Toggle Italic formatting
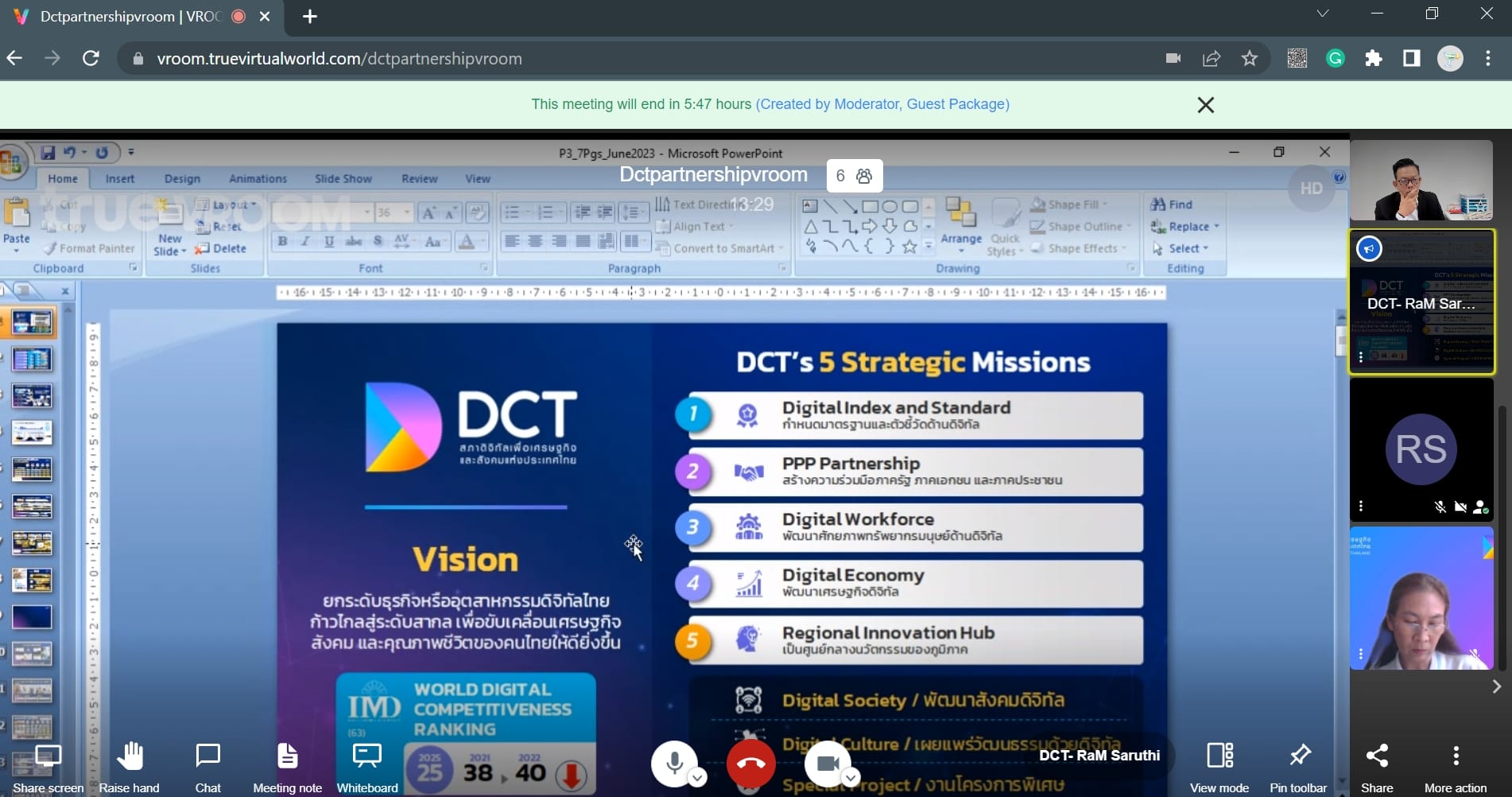 (x=305, y=241)
